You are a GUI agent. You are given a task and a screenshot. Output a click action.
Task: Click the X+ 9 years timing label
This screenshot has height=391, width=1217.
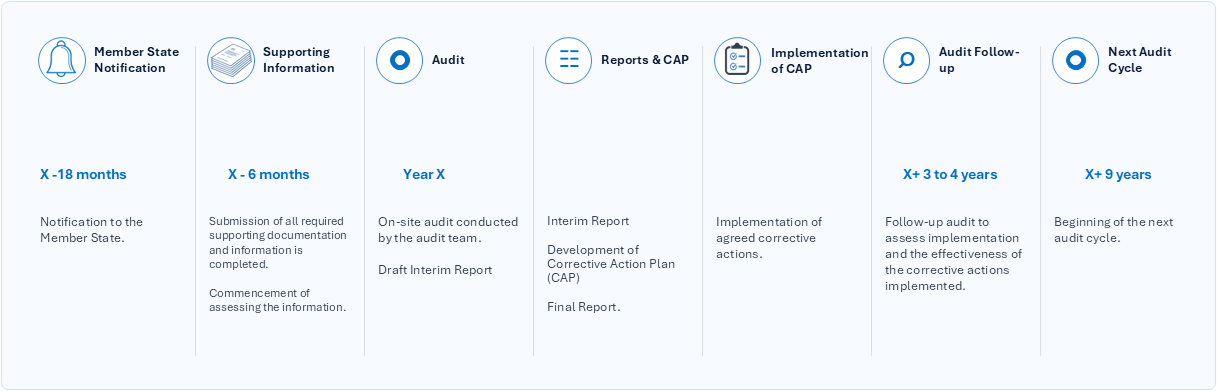click(x=1118, y=174)
